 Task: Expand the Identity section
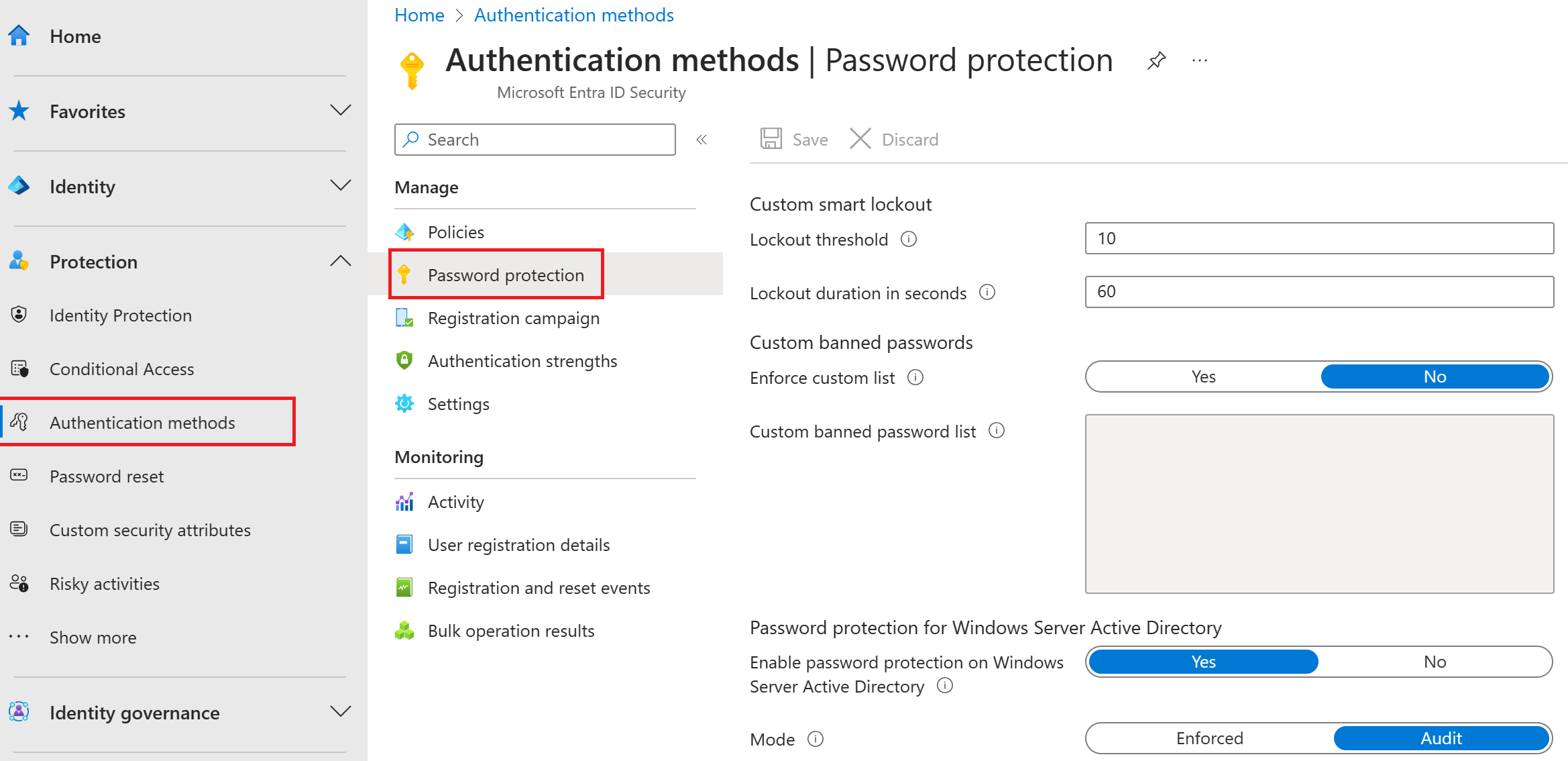[341, 186]
